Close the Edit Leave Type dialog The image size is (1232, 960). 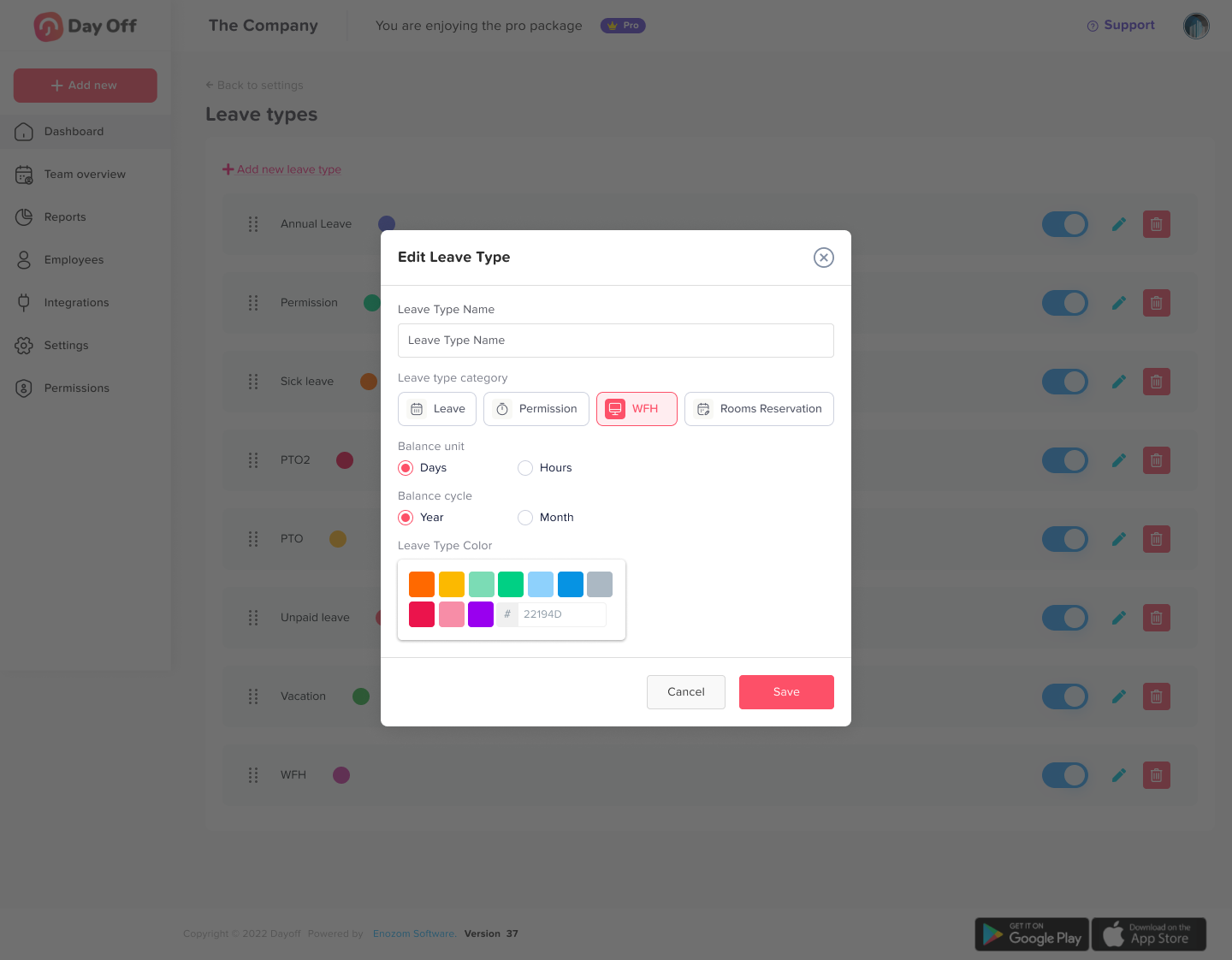823,258
